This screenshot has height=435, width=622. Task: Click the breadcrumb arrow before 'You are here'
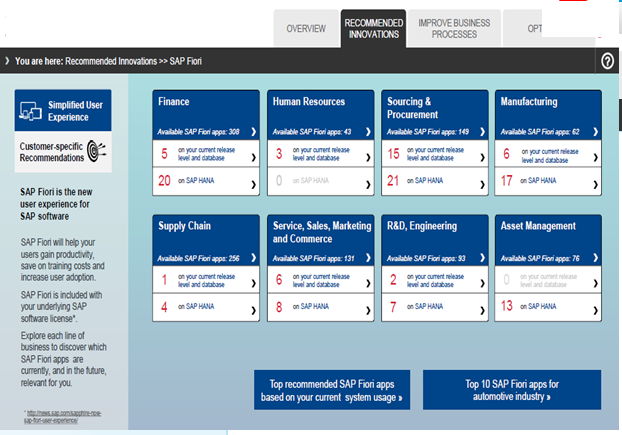(x=7, y=61)
